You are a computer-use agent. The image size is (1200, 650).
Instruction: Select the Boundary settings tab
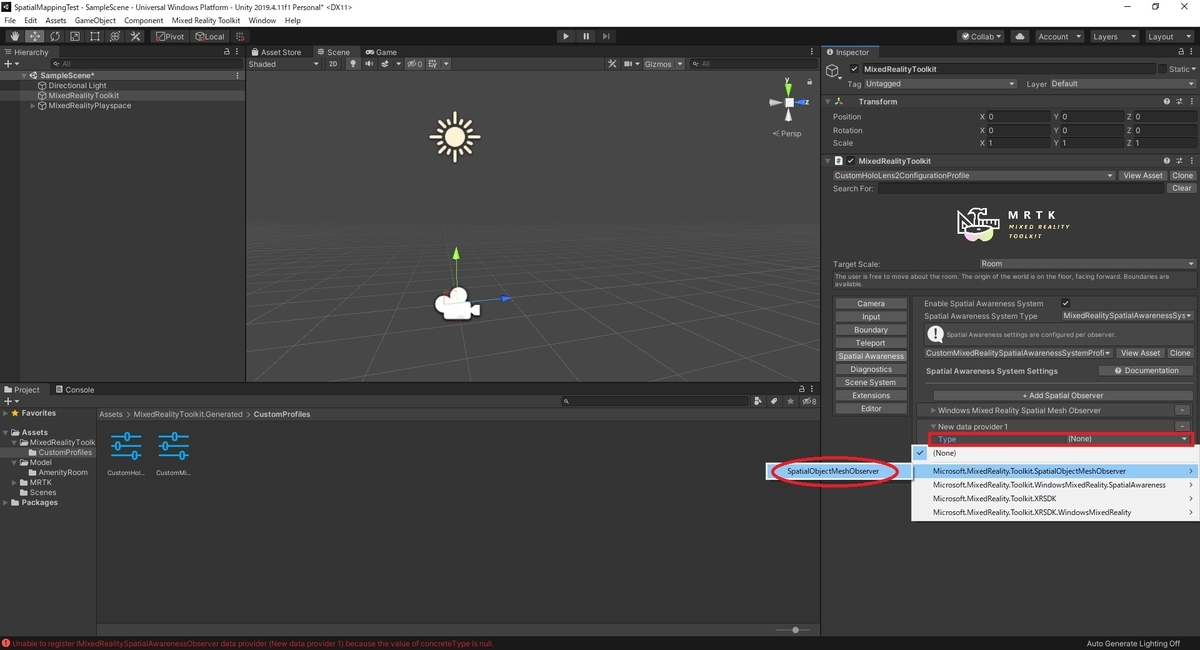871,330
